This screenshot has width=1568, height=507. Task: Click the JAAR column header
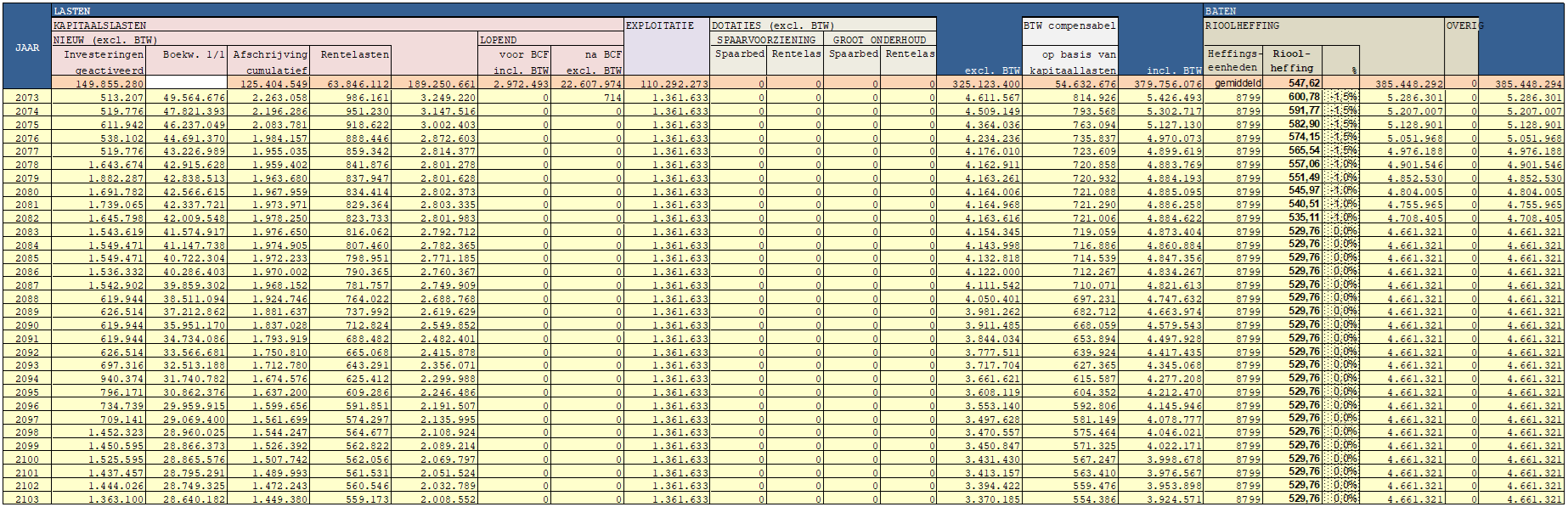point(26,48)
